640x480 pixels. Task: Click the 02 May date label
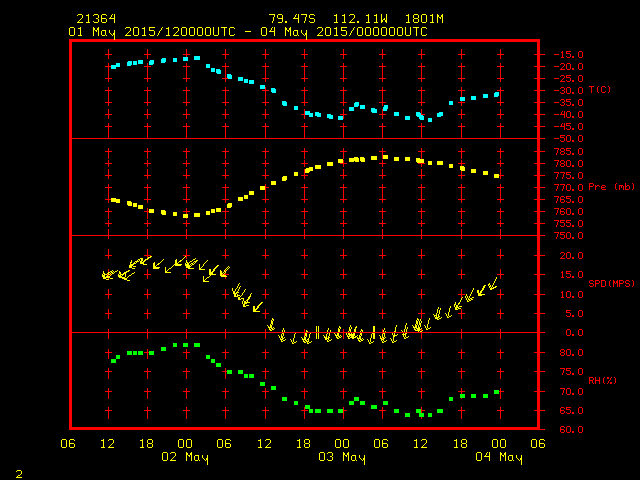click(185, 458)
